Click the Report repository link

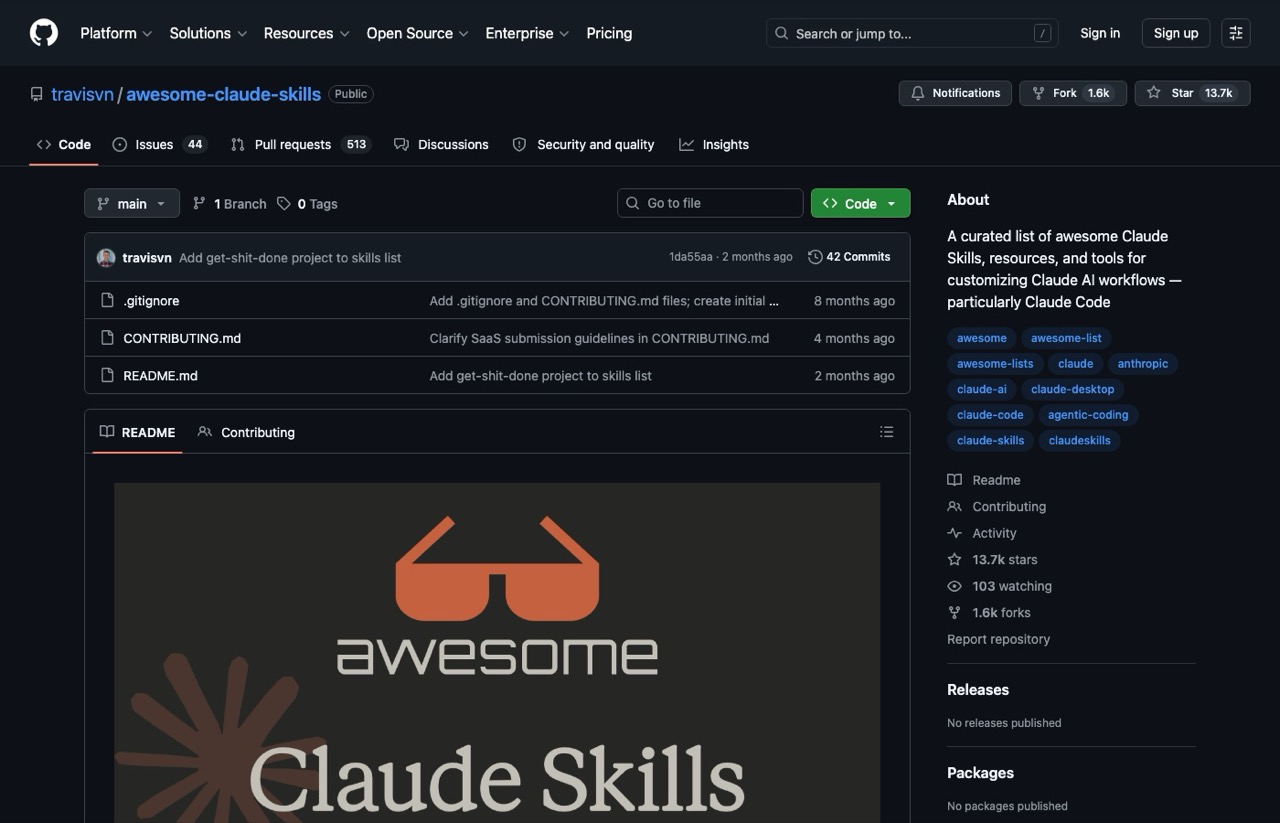[998, 639]
